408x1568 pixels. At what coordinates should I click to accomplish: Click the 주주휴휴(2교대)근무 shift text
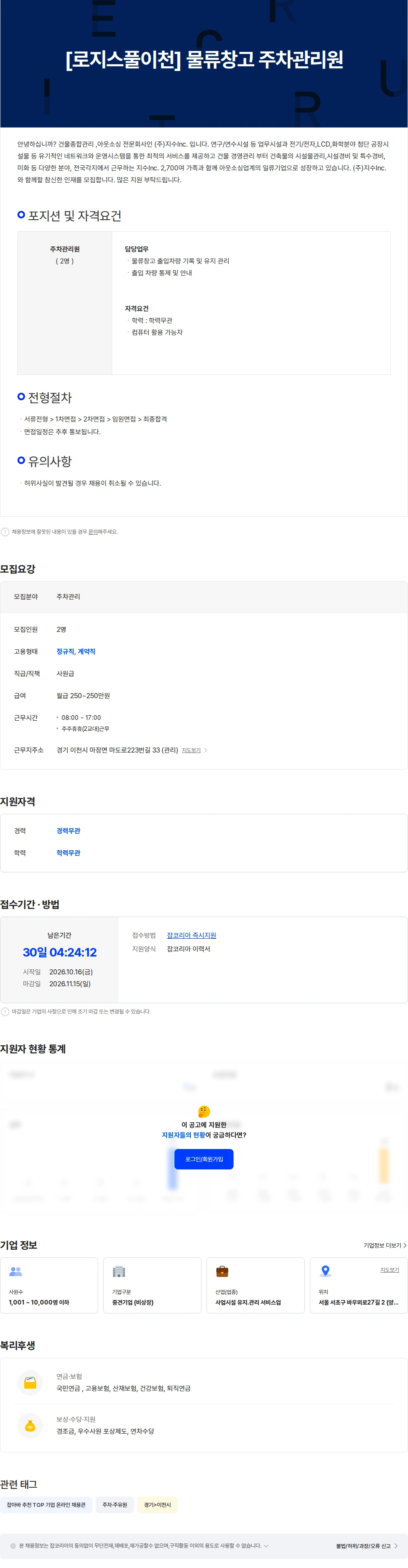point(85,729)
